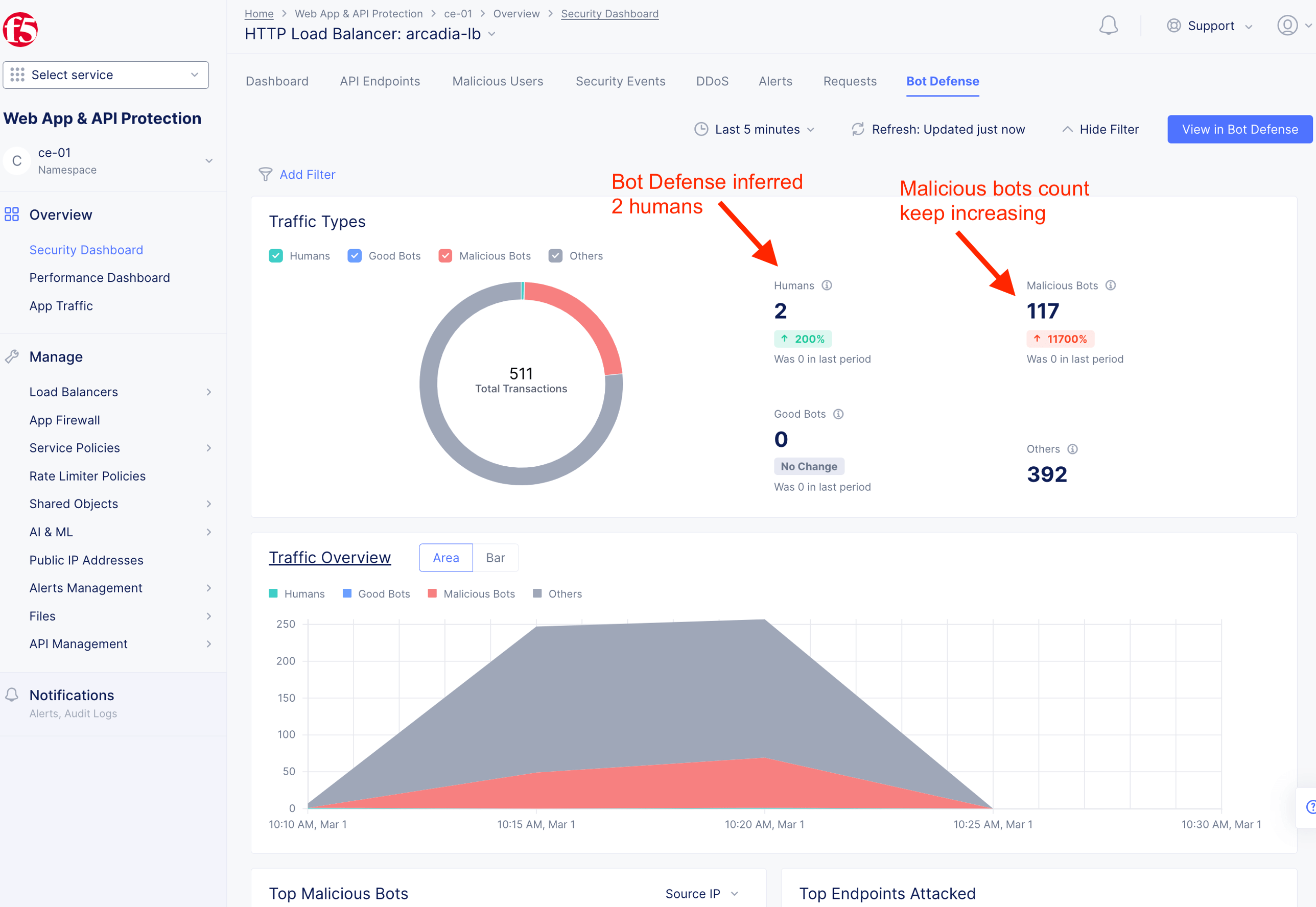
Task: Click the Add Filter link
Action: pyautogui.click(x=307, y=175)
